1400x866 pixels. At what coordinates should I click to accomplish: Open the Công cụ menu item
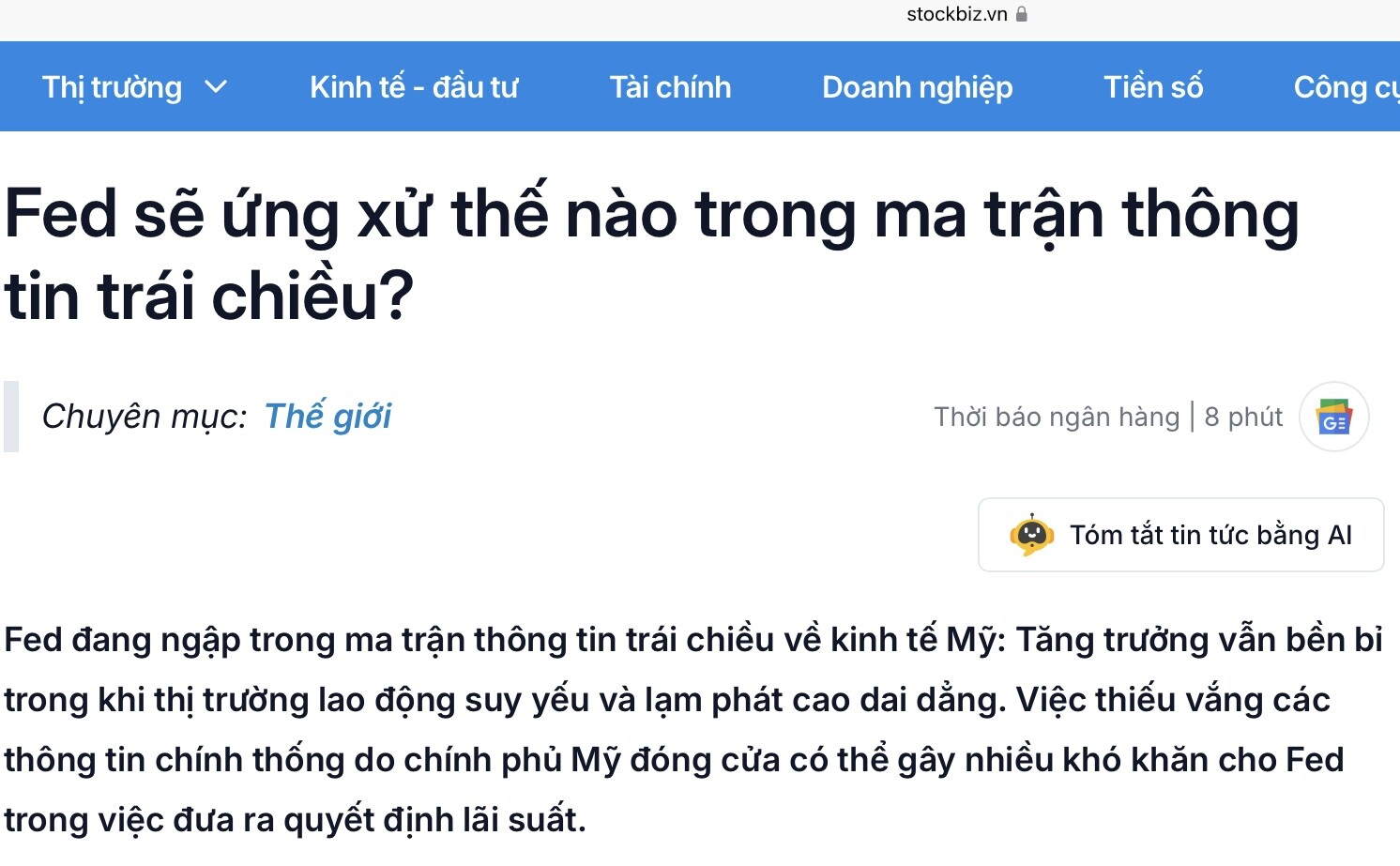tap(1345, 87)
